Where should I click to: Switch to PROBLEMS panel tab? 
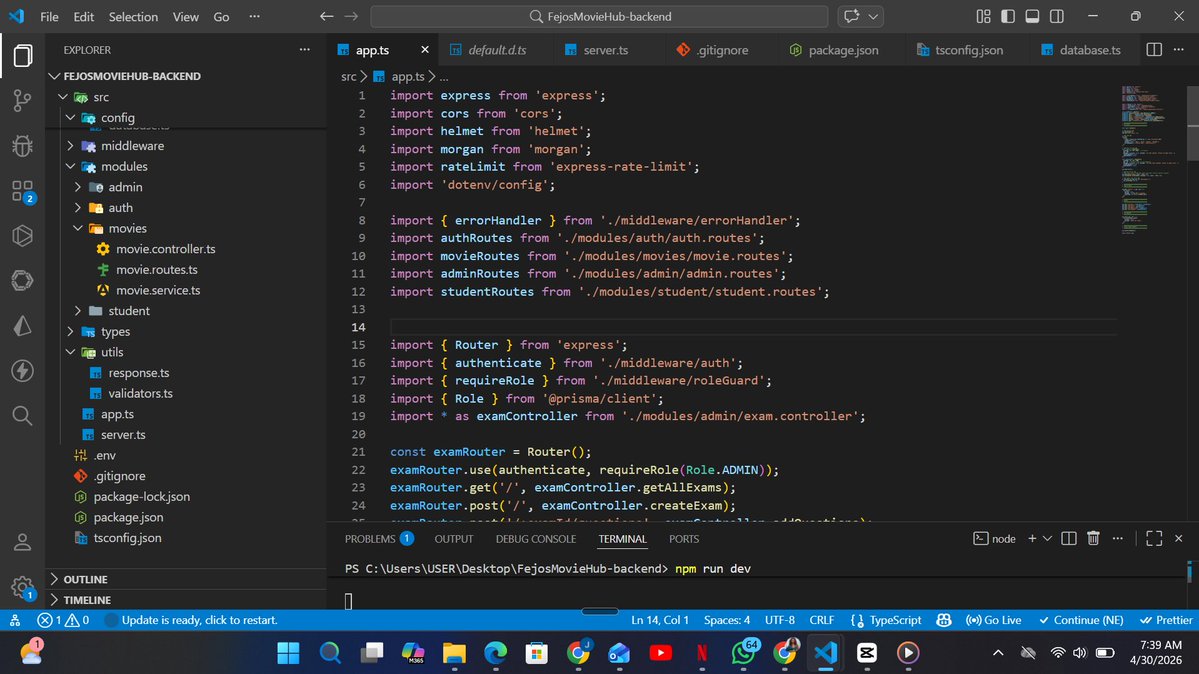tap(379, 539)
